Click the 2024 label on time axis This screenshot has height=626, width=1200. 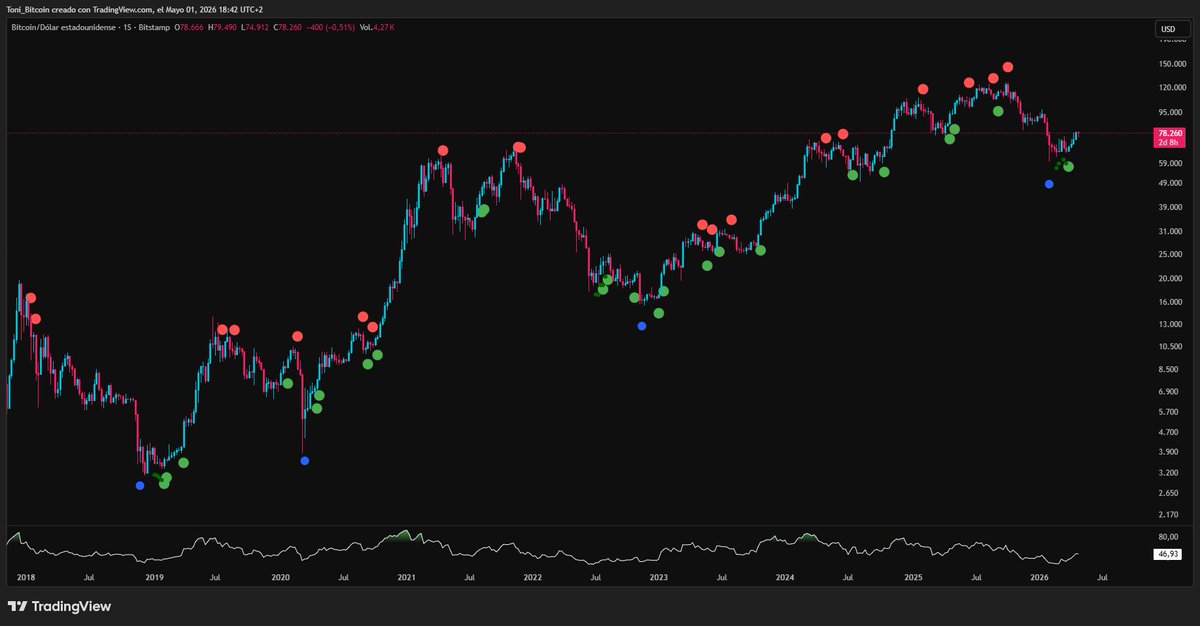785,578
